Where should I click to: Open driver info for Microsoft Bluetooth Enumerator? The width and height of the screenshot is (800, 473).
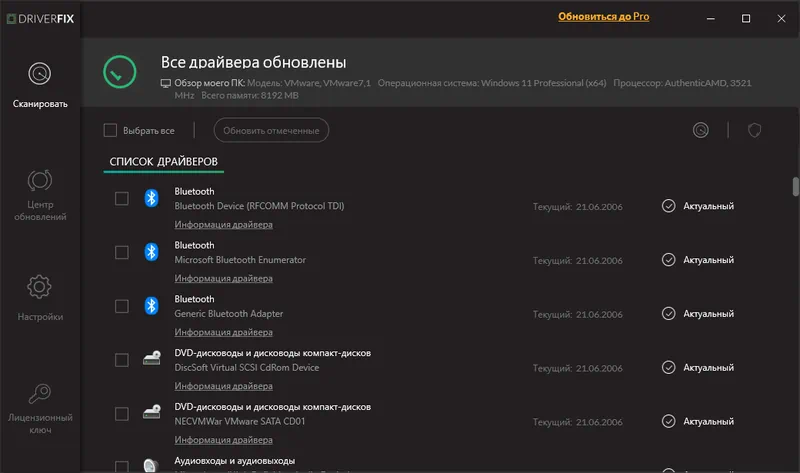(x=223, y=279)
